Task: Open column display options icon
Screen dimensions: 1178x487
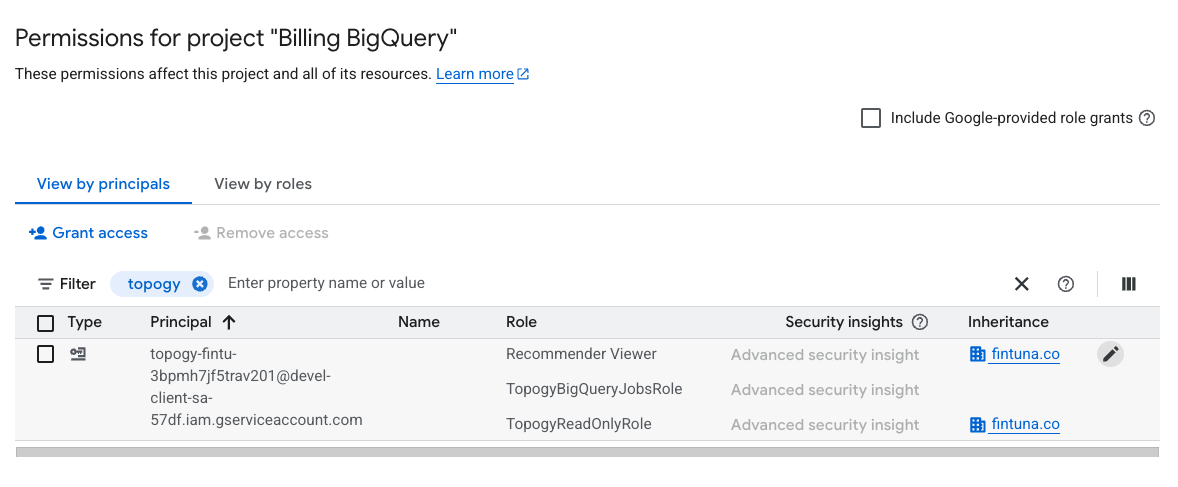Action: 1128,284
